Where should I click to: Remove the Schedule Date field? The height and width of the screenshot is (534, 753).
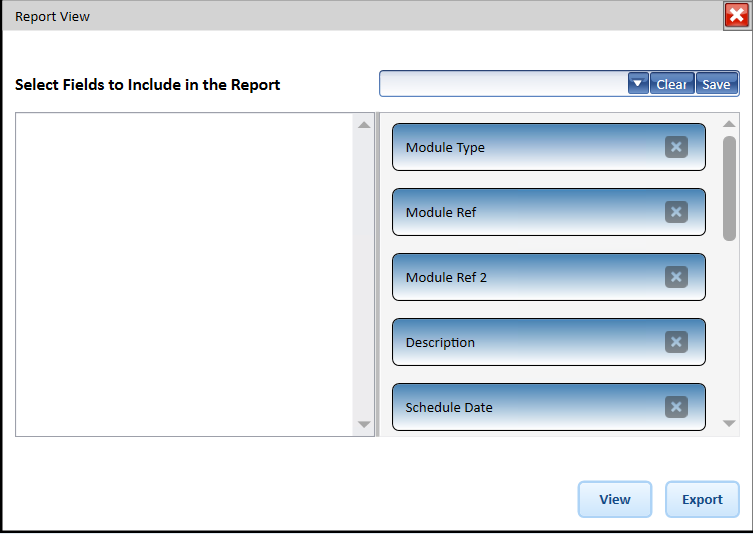[676, 407]
